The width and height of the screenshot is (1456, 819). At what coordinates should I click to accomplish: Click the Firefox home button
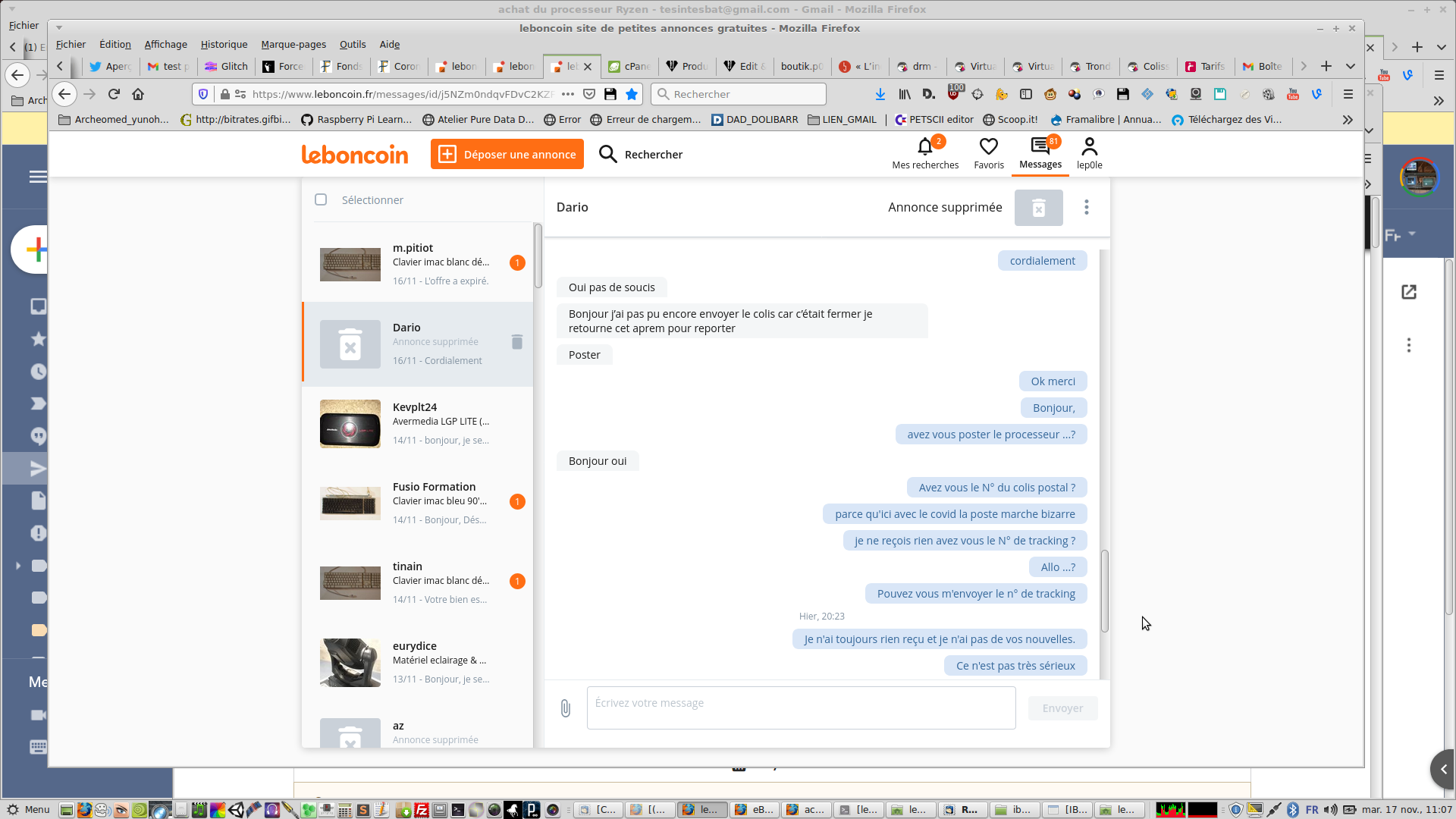click(x=138, y=94)
